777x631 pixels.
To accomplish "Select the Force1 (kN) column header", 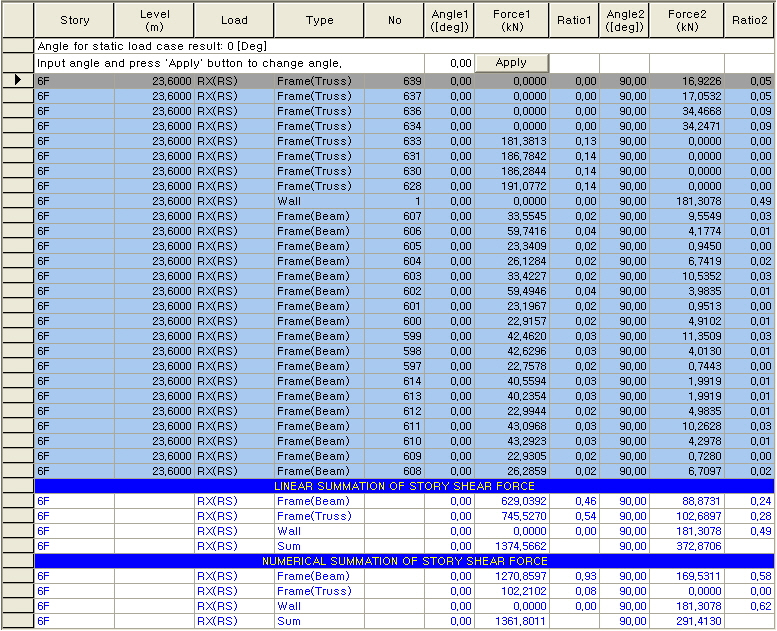I will (x=511, y=20).
